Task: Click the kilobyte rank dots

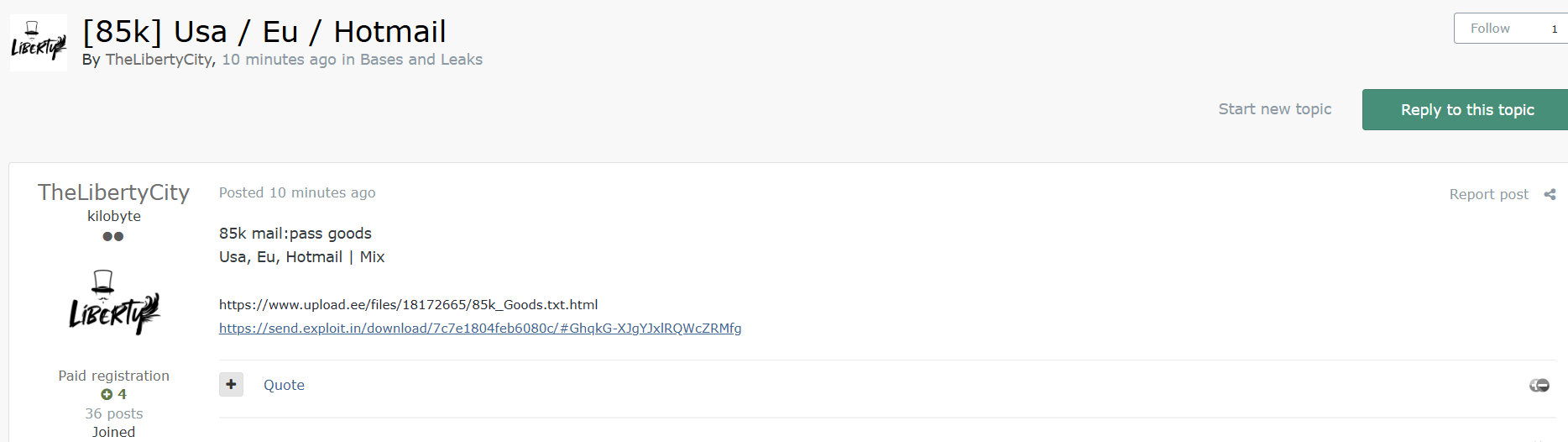Action: [113, 236]
